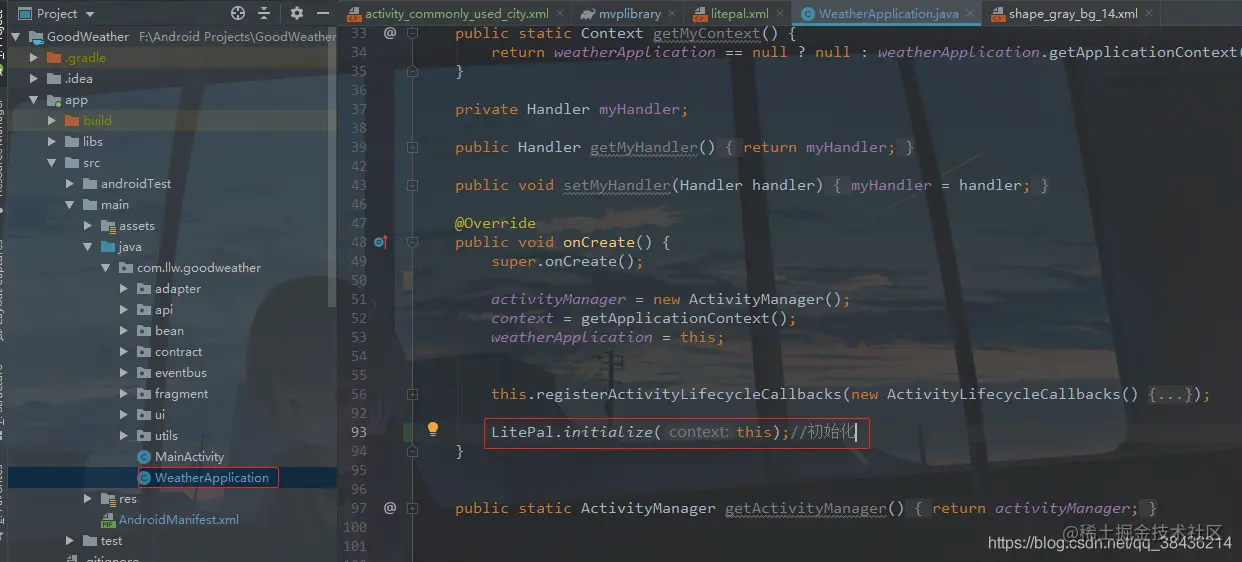Hide the Project panel with minus icon
Screen dimensions: 1242x562
pos(323,13)
